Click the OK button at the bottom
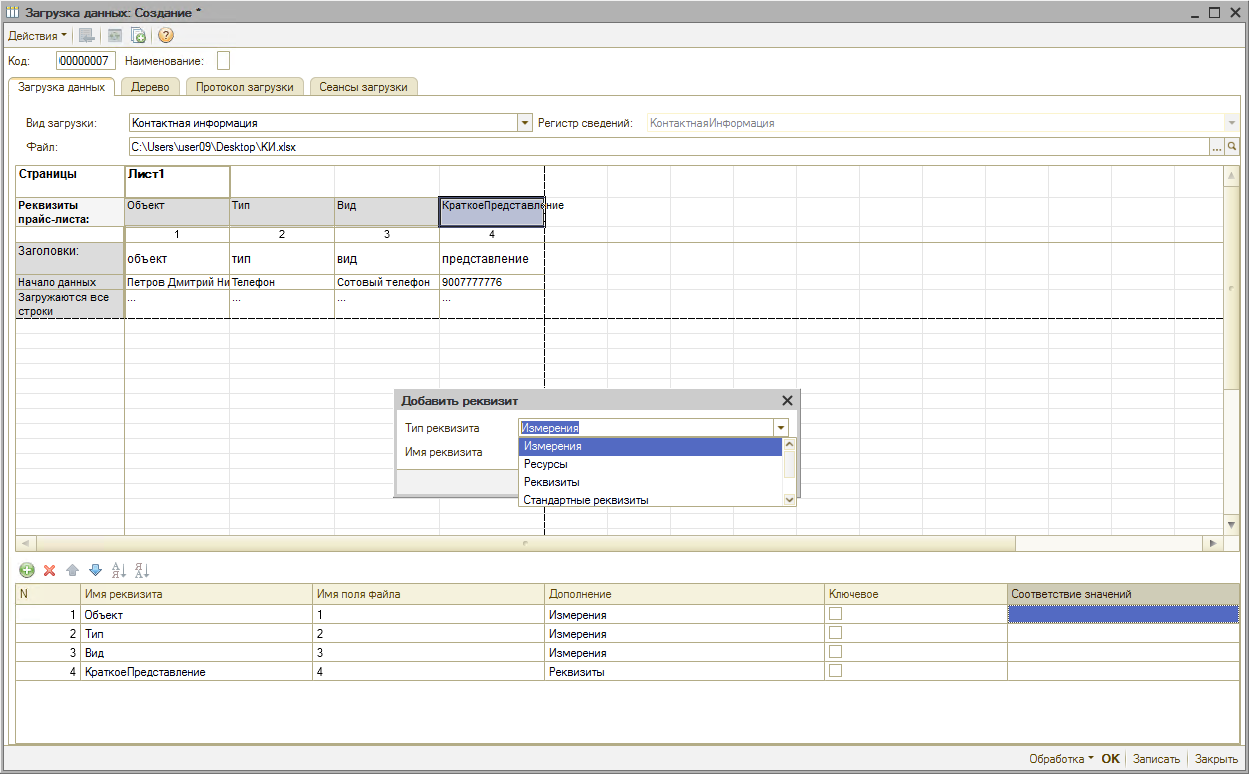Image resolution: width=1249 pixels, height=774 pixels. click(1110, 759)
